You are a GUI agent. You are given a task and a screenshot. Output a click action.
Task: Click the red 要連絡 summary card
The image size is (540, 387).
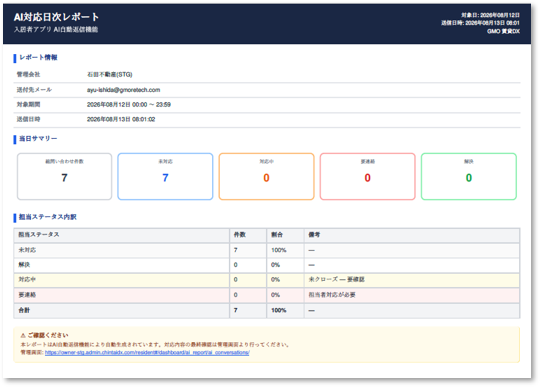point(367,176)
